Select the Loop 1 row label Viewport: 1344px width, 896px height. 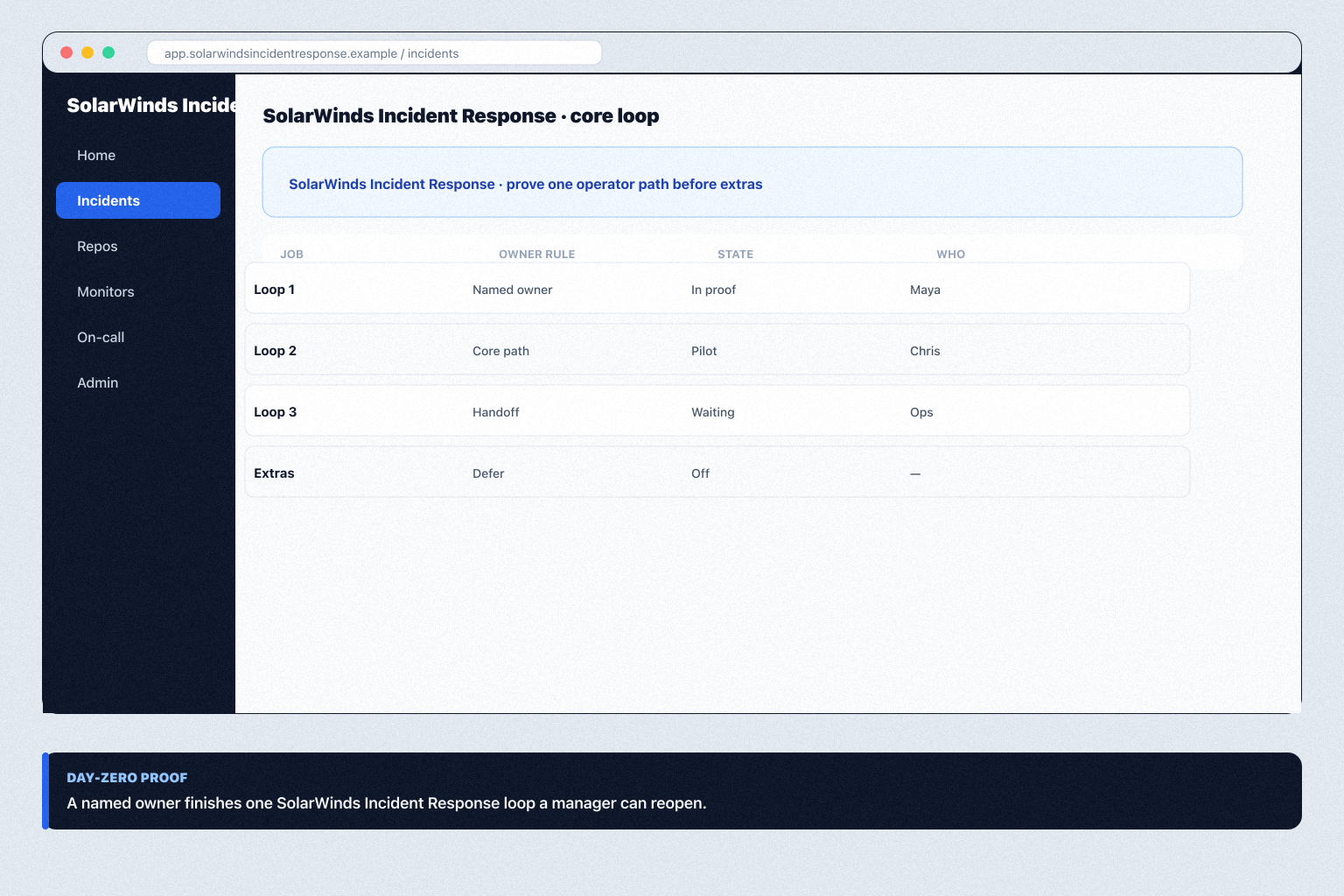pyautogui.click(x=274, y=290)
